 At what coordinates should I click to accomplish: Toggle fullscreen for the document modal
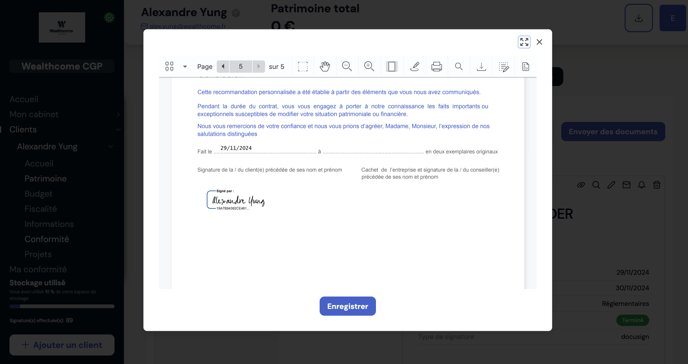(524, 42)
